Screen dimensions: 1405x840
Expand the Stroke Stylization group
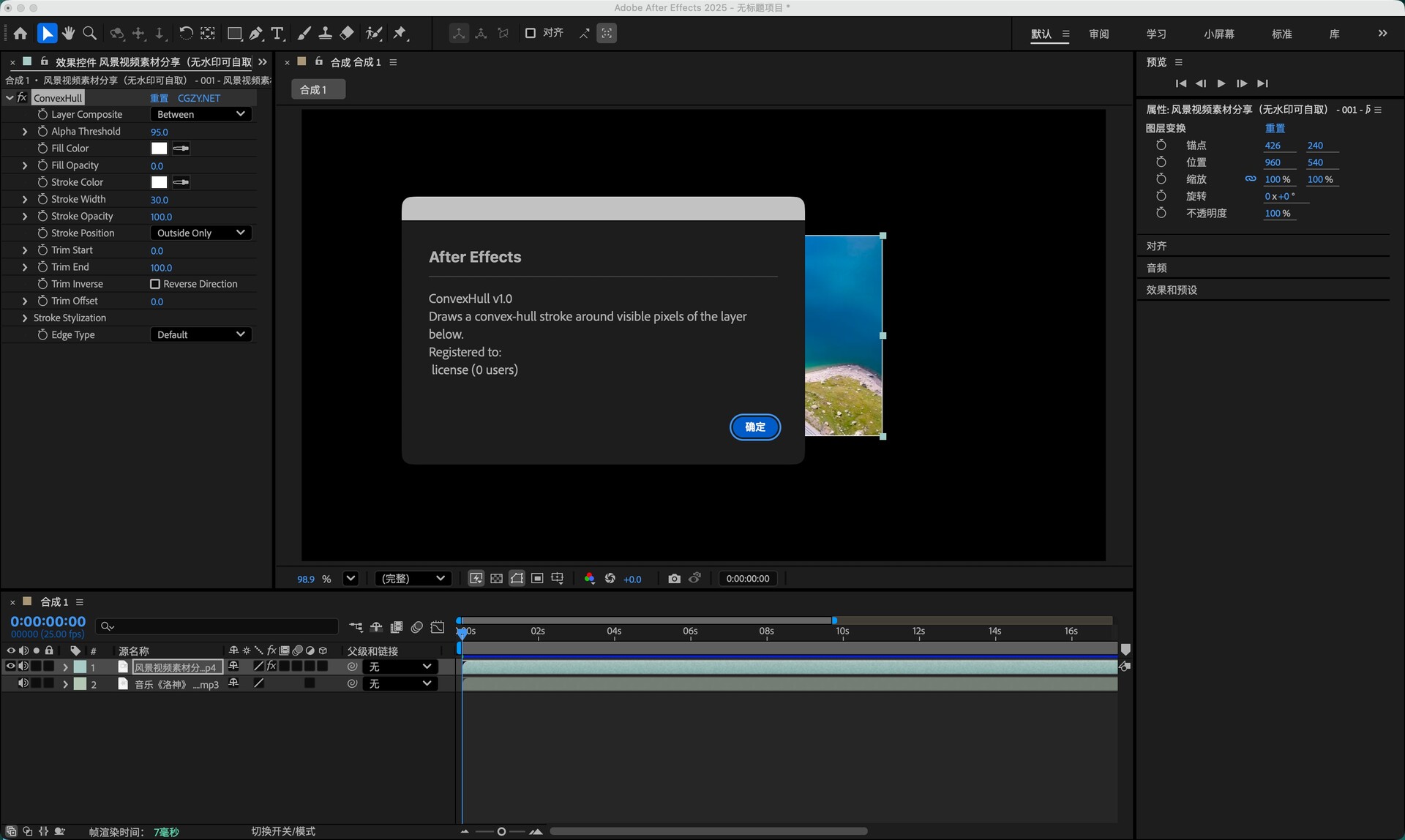(25, 318)
